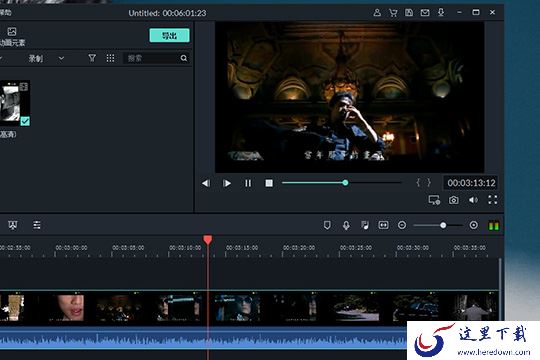Toggle the grid view icon

(110, 58)
